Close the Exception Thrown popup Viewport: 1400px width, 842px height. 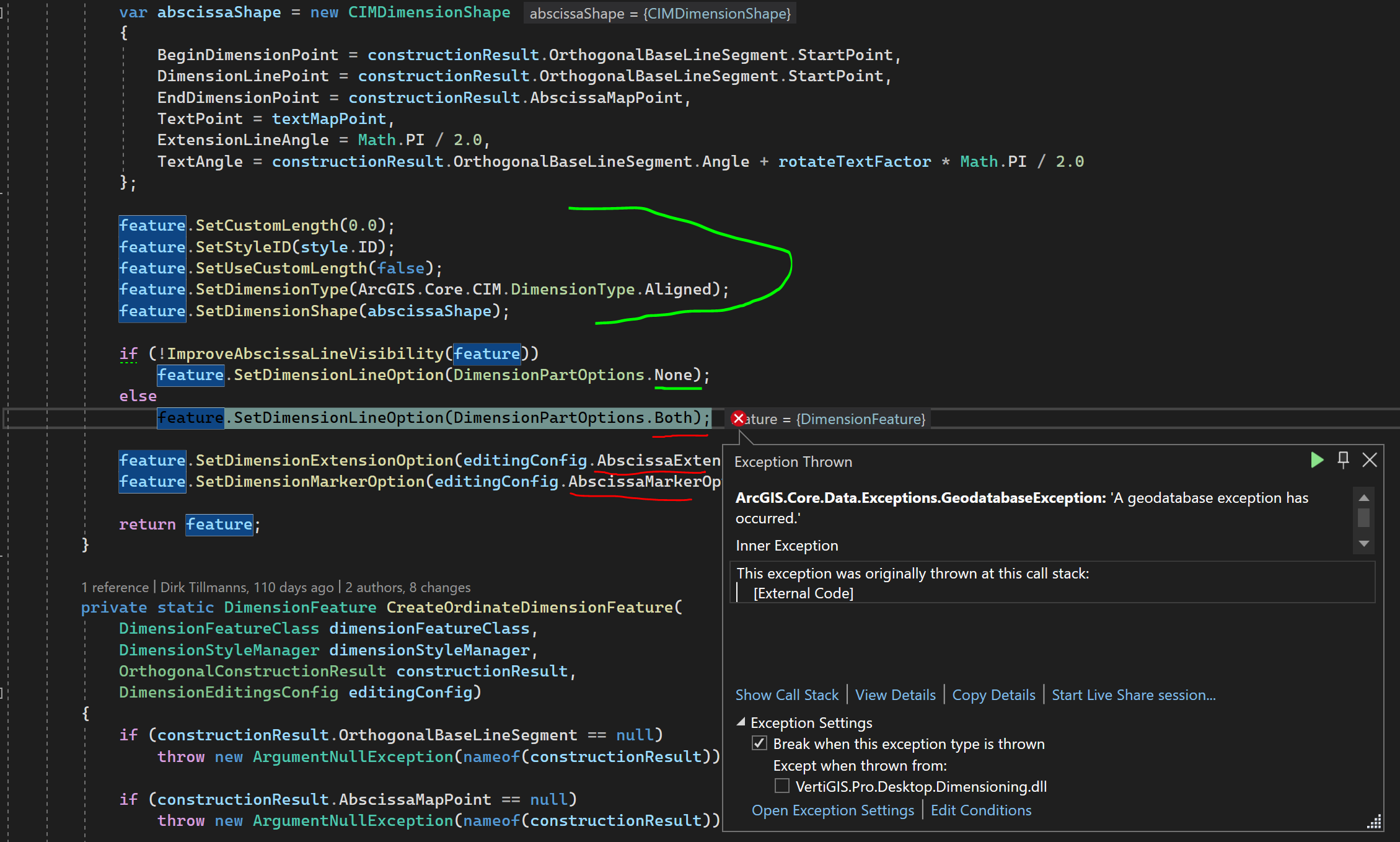tap(1370, 460)
